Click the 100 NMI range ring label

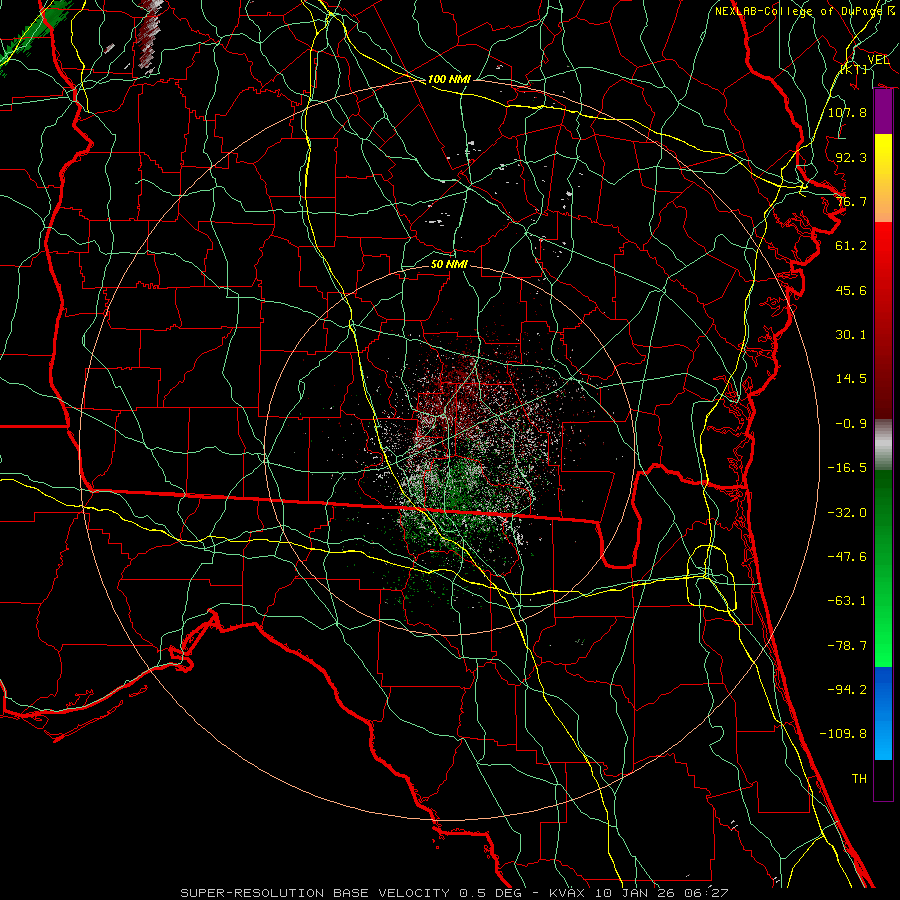(x=449, y=79)
